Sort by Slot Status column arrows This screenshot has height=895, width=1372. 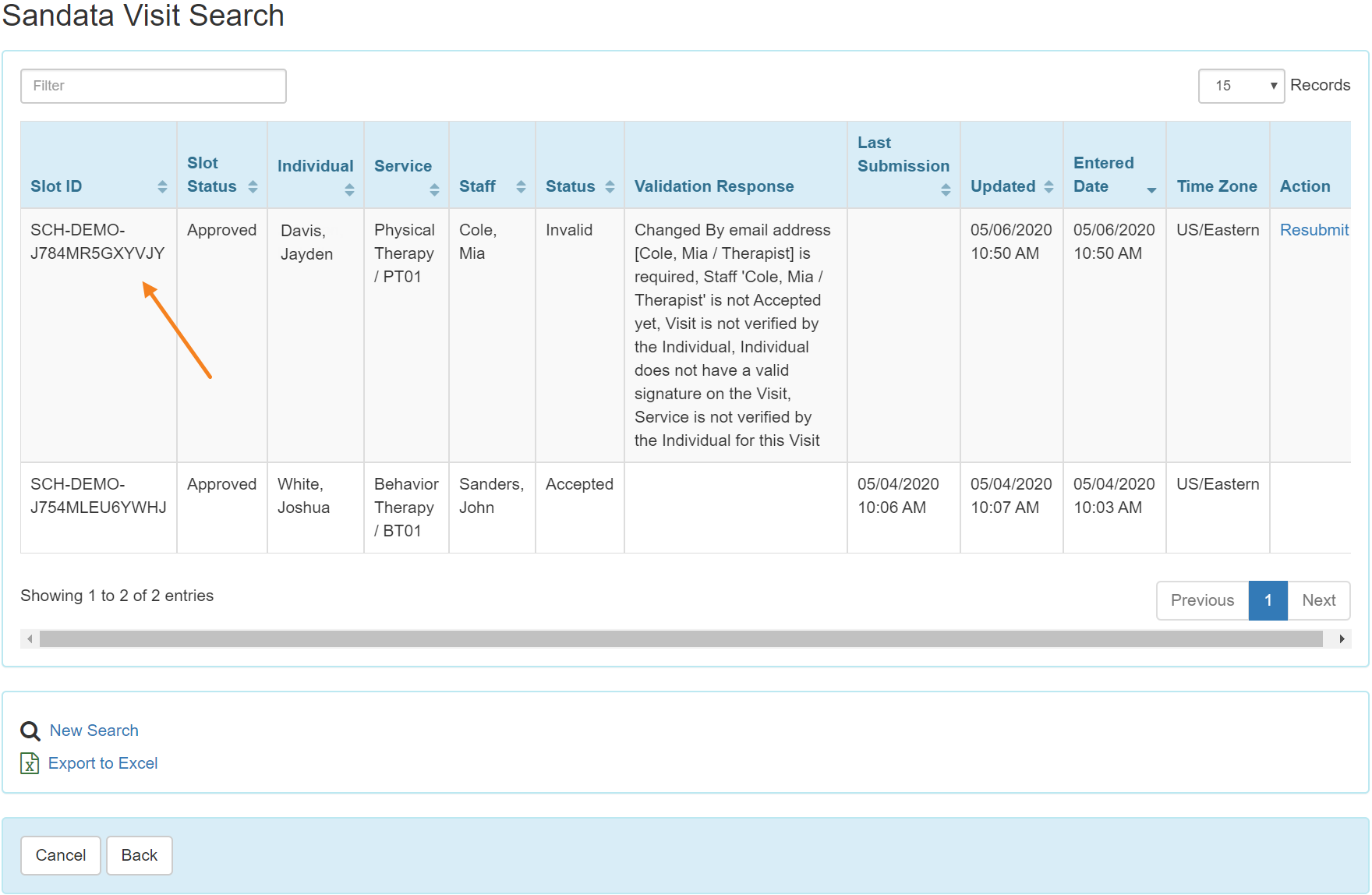(x=253, y=186)
